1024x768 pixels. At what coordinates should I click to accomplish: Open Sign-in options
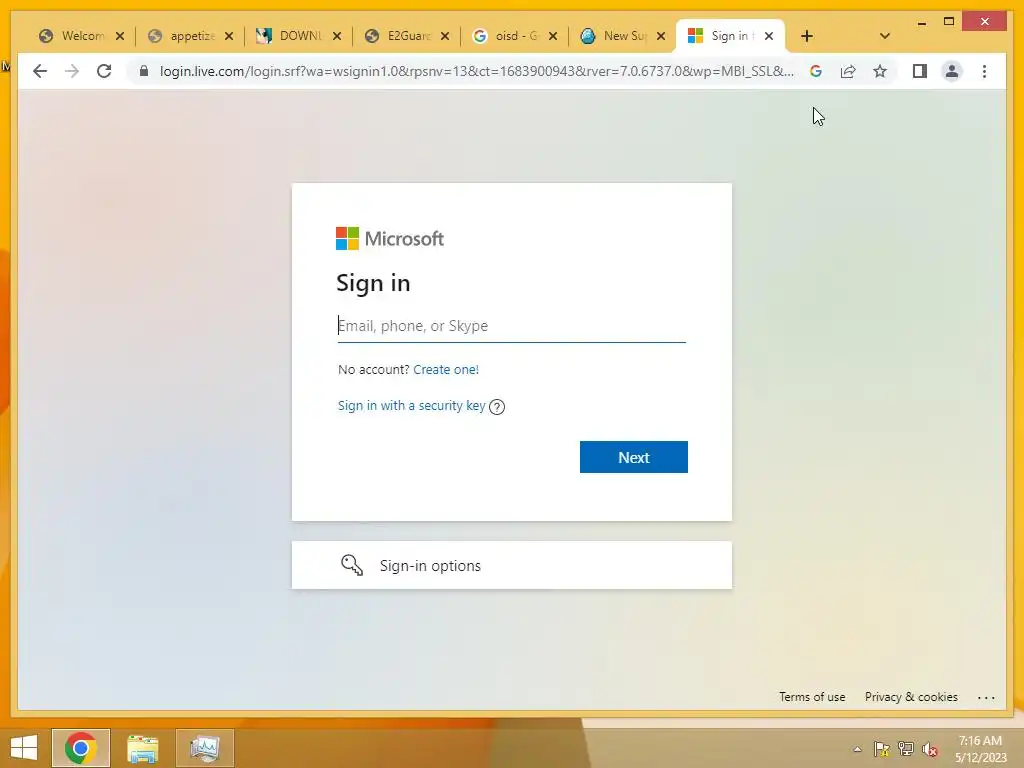pyautogui.click(x=511, y=565)
